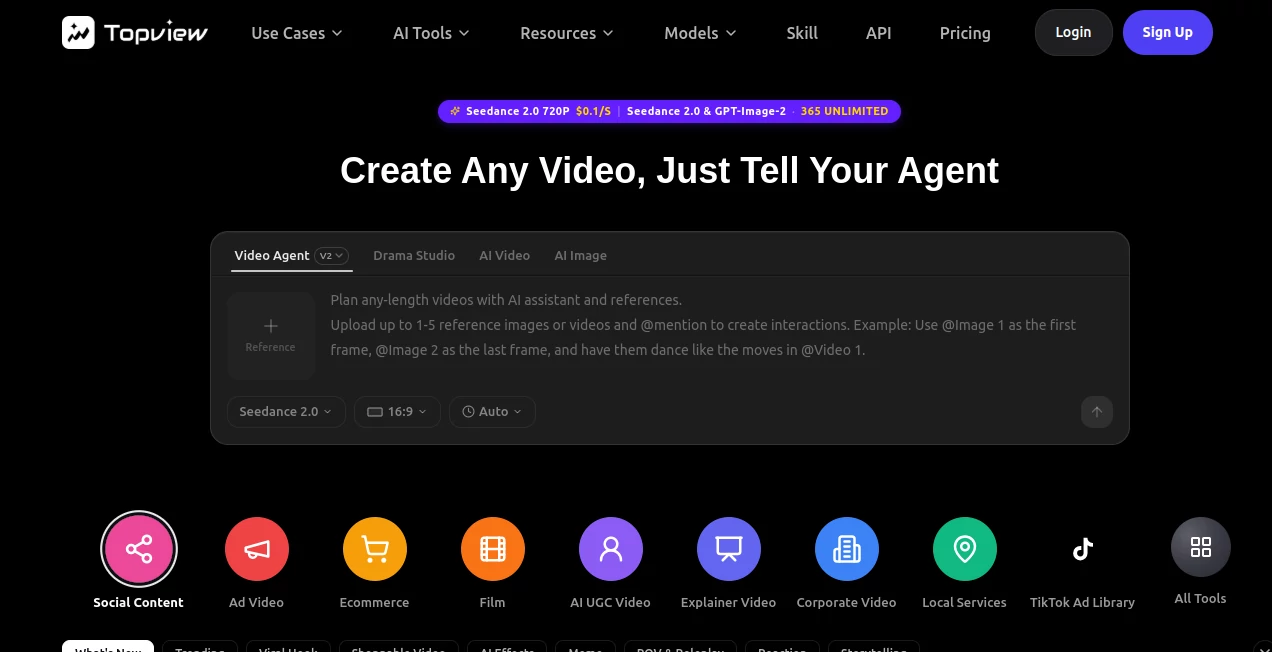Expand the AI Tools menu
Screen dimensions: 1272x652
pyautogui.click(x=431, y=33)
